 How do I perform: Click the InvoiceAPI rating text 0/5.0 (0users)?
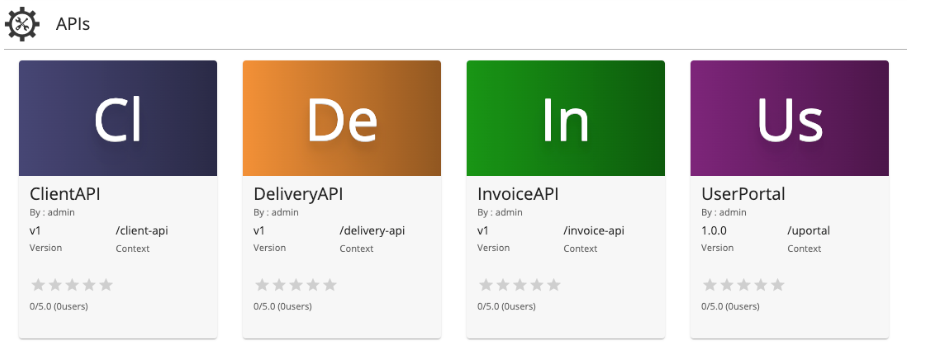[x=507, y=307]
